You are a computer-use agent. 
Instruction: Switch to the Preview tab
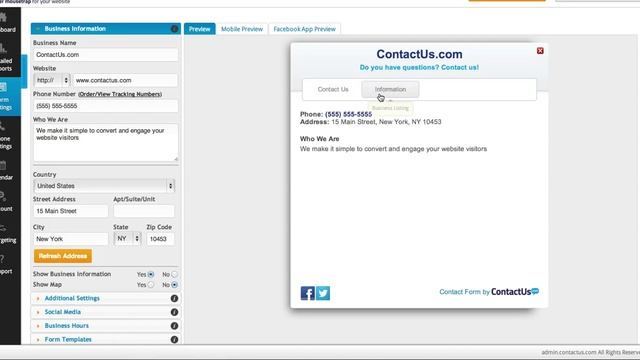click(x=200, y=29)
